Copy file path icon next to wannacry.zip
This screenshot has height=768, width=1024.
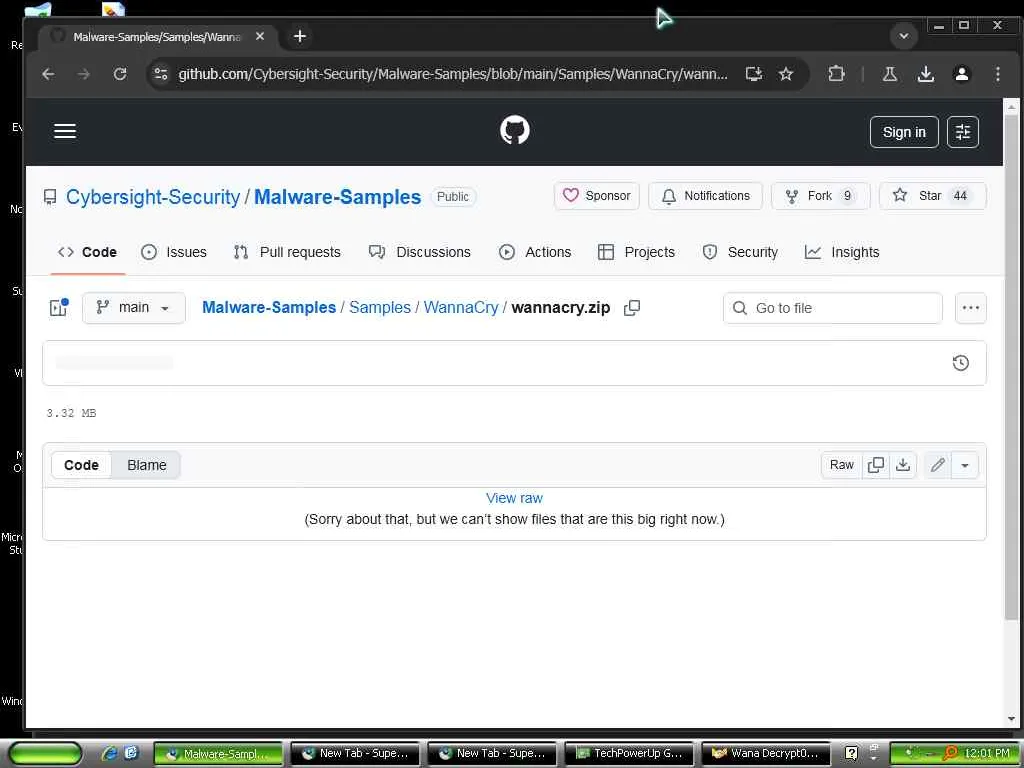tap(632, 308)
